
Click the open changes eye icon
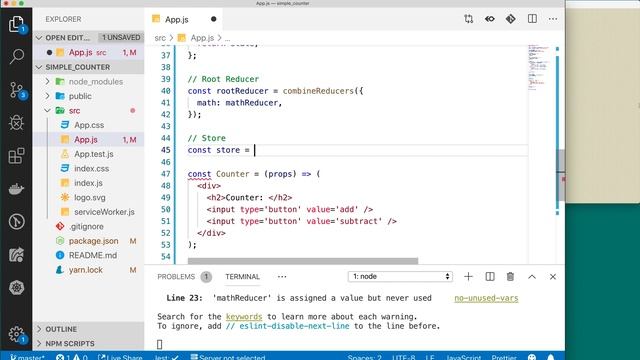(x=489, y=19)
